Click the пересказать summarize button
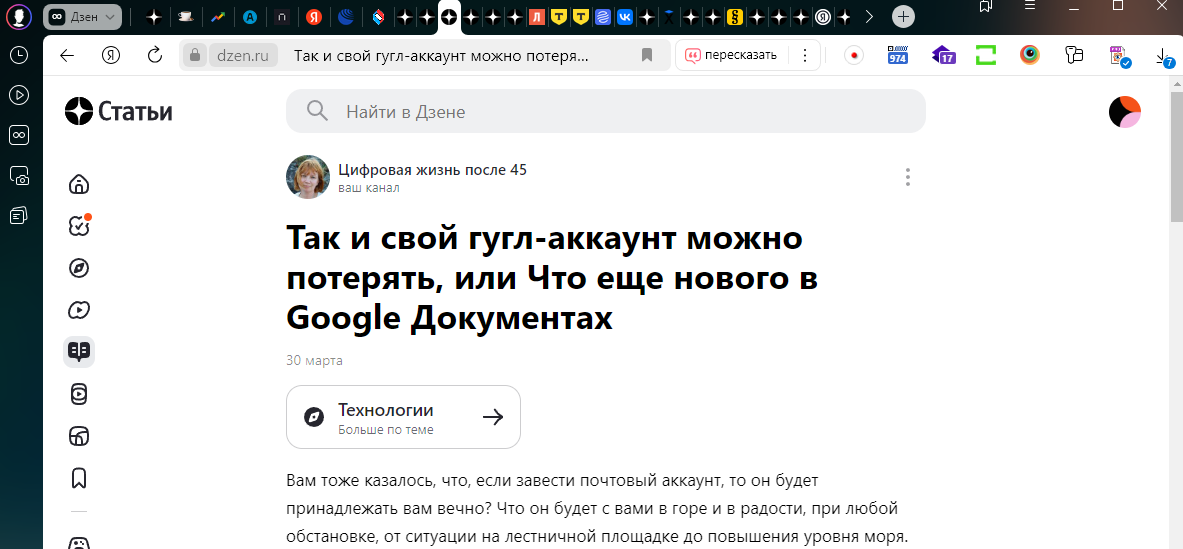Screen dimensions: 1183x549 tap(731, 55)
